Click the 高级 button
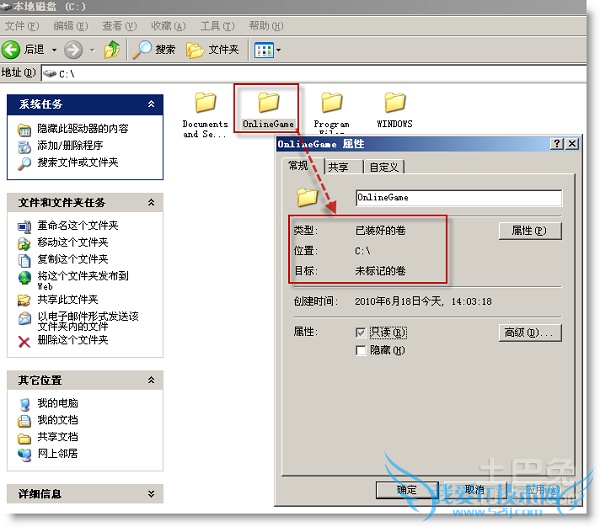The width and height of the screenshot is (600, 527). pos(530,333)
